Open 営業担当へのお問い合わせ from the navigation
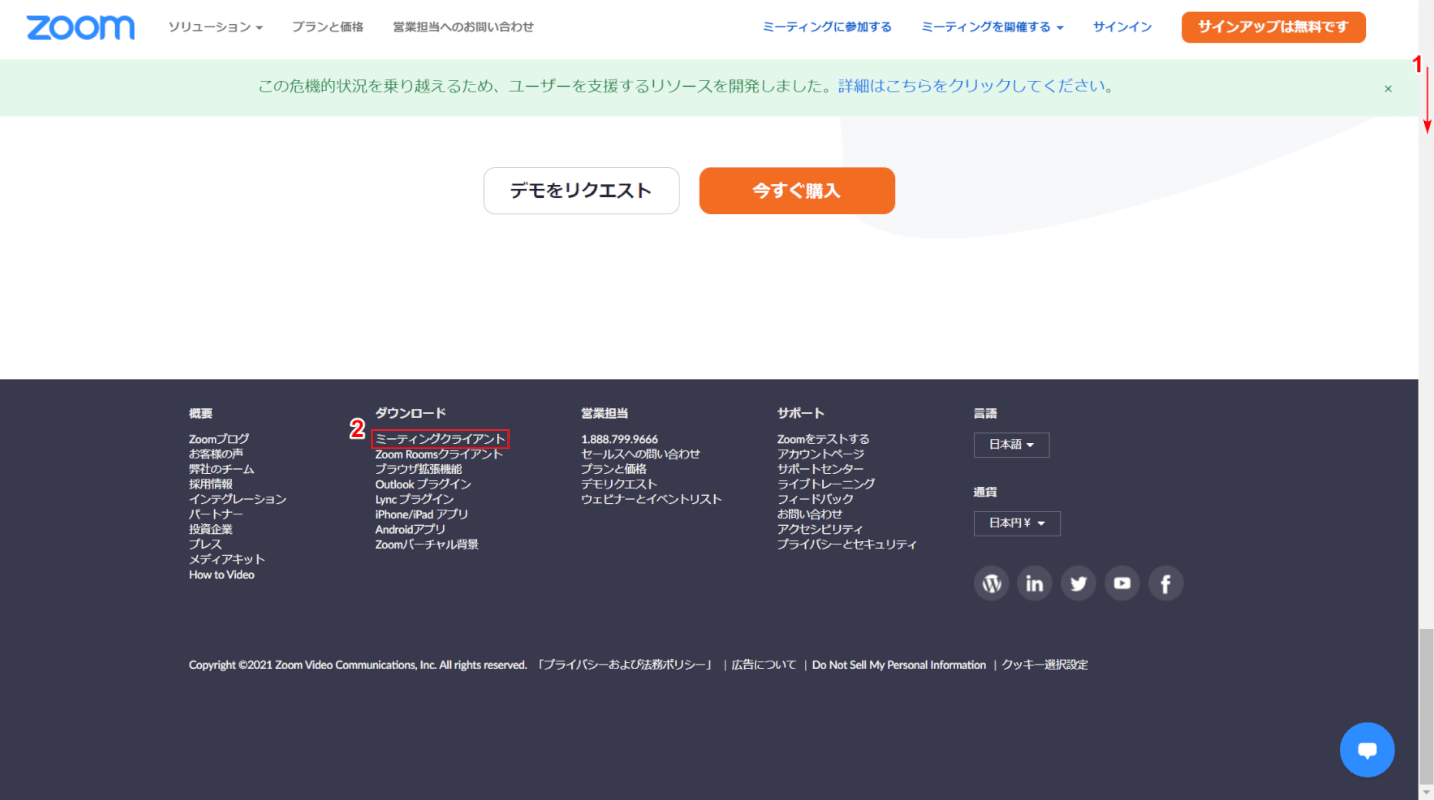This screenshot has height=800, width=1434. 463,27
